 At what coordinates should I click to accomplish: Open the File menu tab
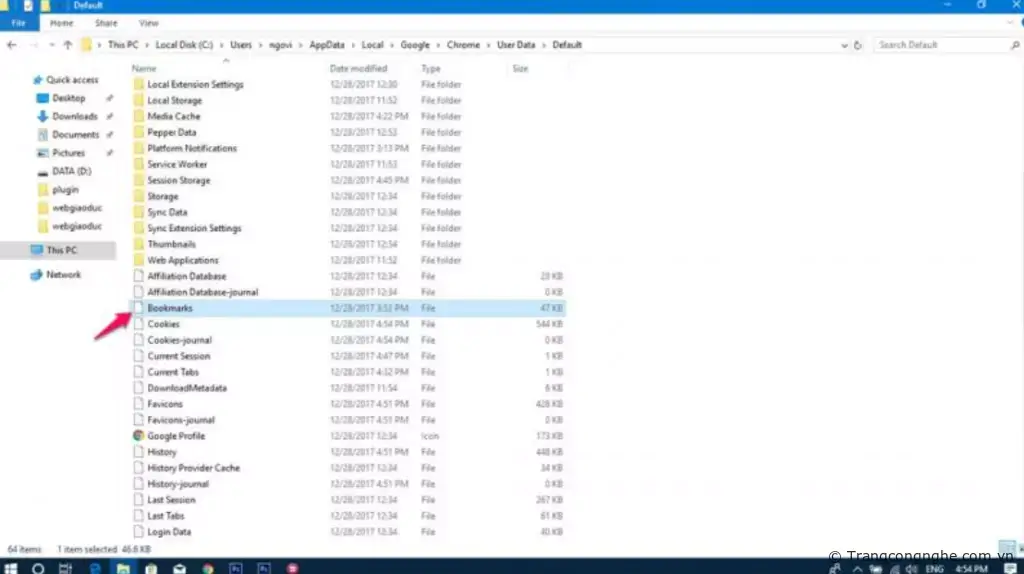19,22
